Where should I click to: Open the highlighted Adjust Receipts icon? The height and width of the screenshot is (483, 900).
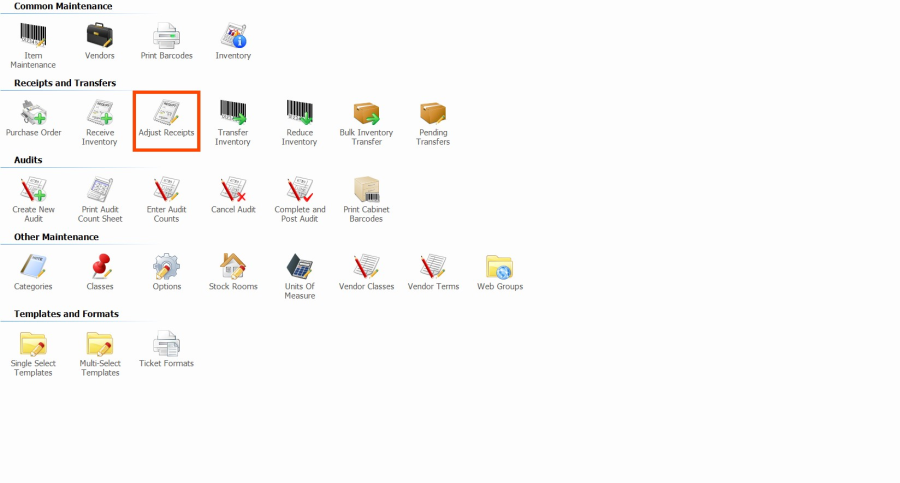pyautogui.click(x=166, y=113)
